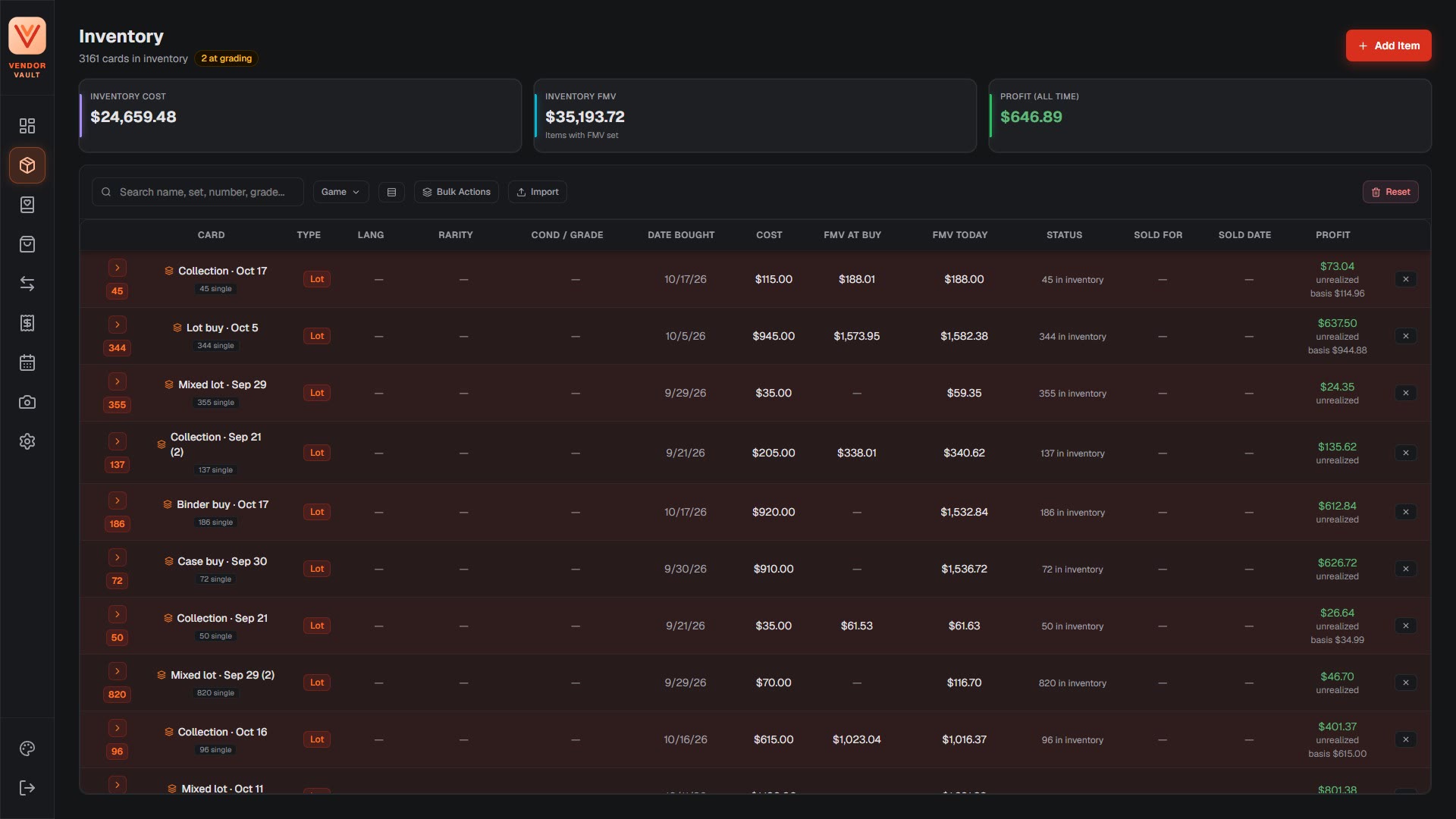Delete the Mixed lot · Sep 29 row
Screen dimensions: 1456x819
pyautogui.click(x=1405, y=393)
